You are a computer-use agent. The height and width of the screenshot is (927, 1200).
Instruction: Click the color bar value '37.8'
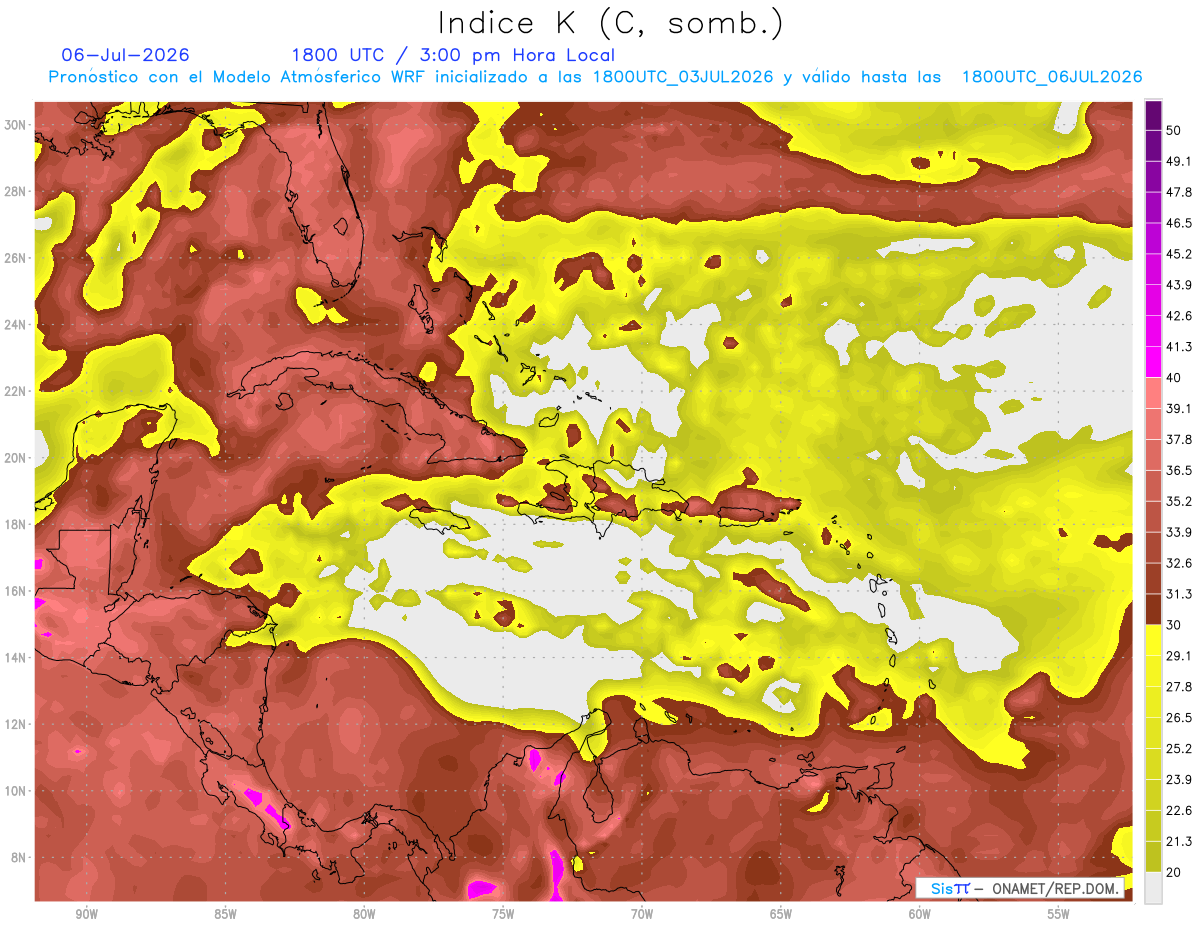1179,439
